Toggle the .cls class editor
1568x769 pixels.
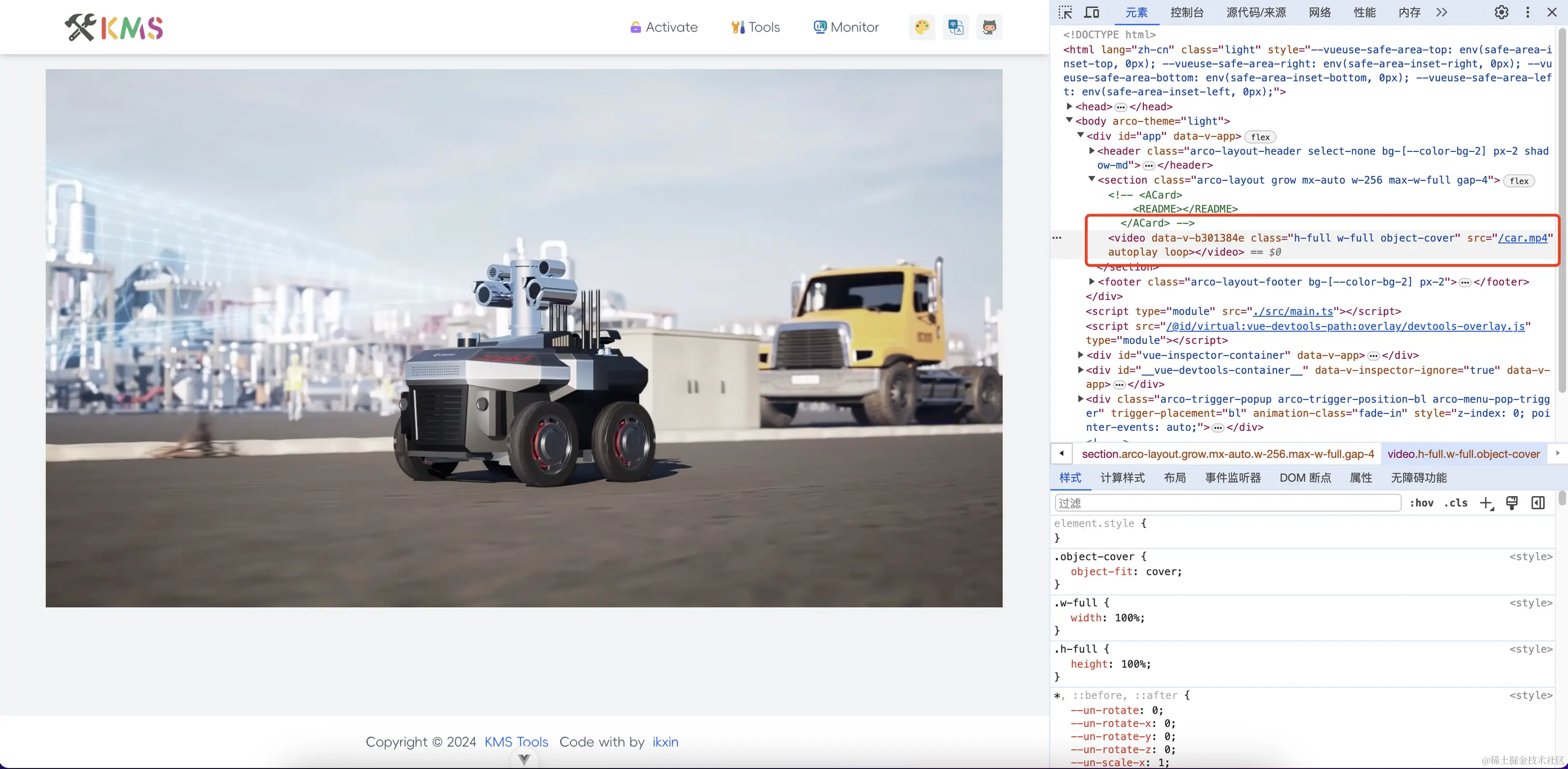1456,503
